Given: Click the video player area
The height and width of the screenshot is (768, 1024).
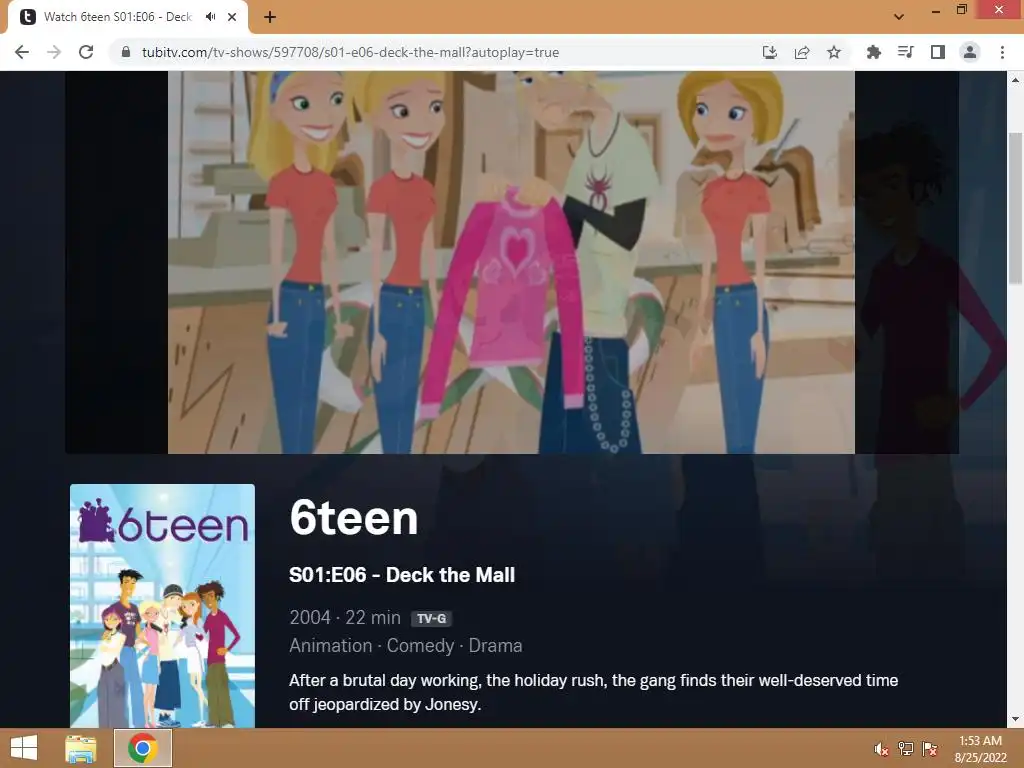Looking at the screenshot, I should point(511,262).
